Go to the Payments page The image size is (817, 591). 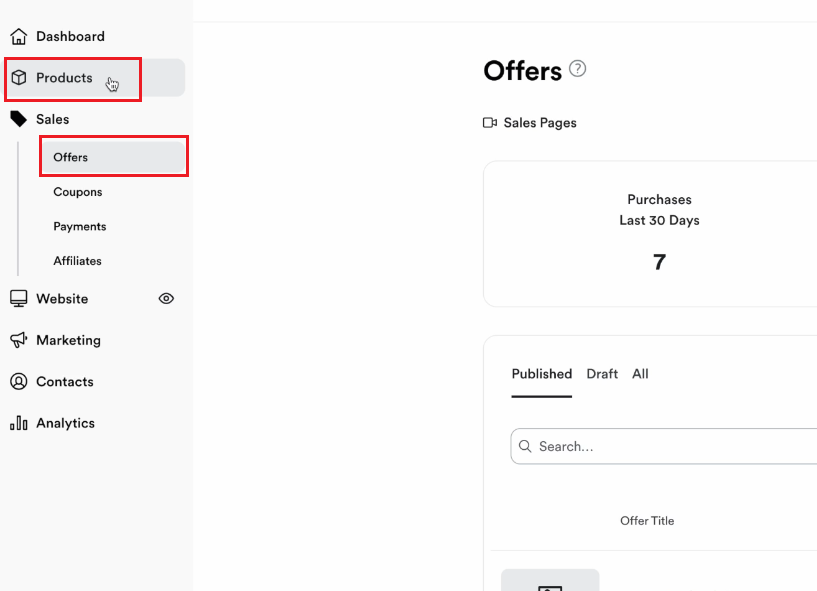click(80, 226)
